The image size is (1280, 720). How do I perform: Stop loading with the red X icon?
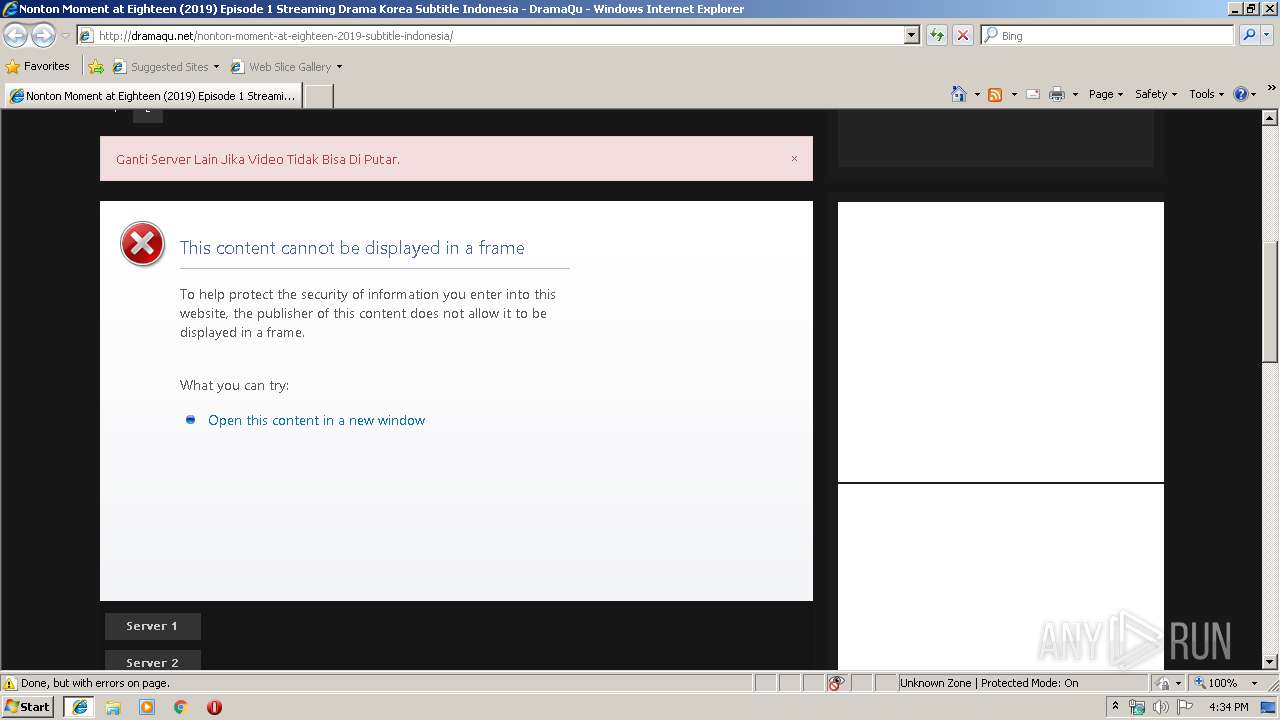(x=962, y=35)
